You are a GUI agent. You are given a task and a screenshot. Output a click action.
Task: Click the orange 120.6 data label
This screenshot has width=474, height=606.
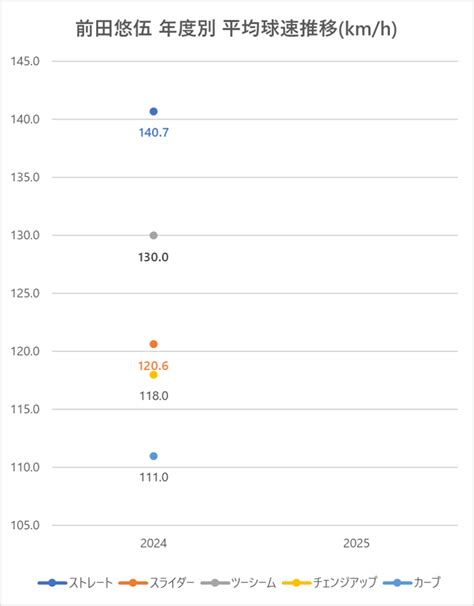pos(153,366)
